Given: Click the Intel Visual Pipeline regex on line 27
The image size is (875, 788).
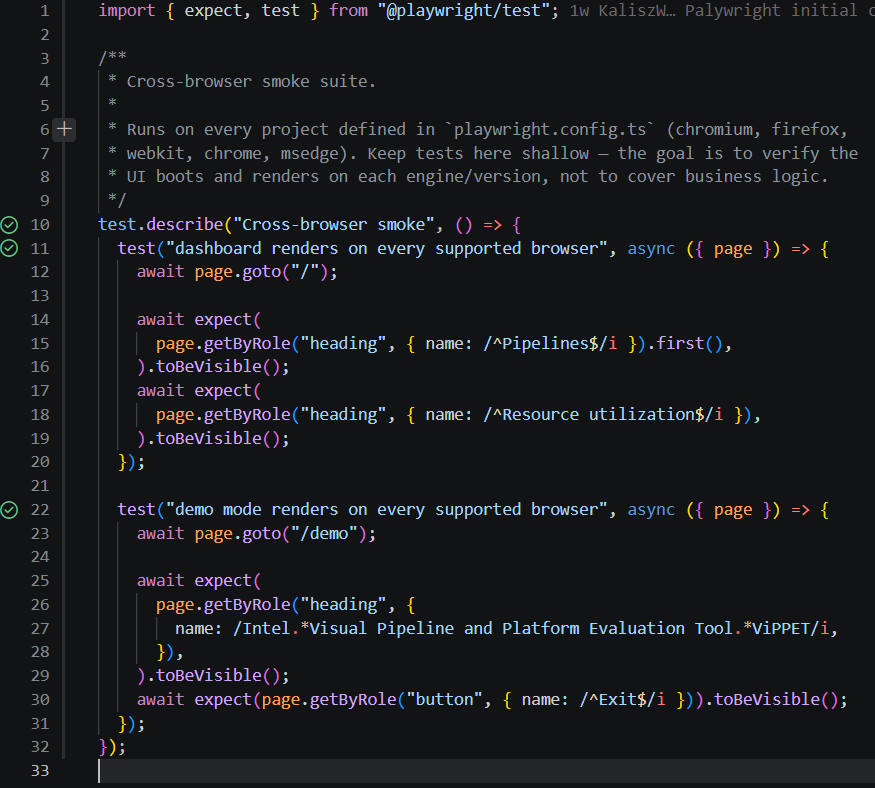Looking at the screenshot, I should 531,628.
